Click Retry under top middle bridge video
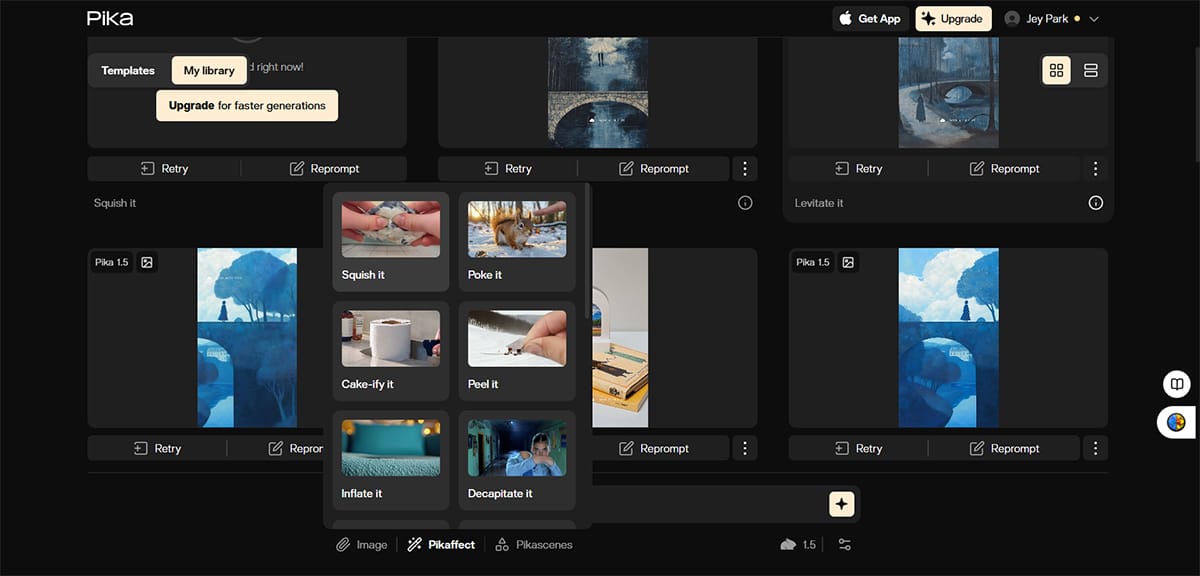 (x=508, y=168)
